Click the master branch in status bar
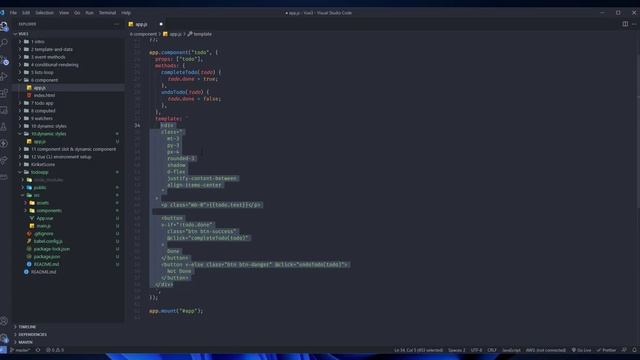 click(x=20, y=350)
